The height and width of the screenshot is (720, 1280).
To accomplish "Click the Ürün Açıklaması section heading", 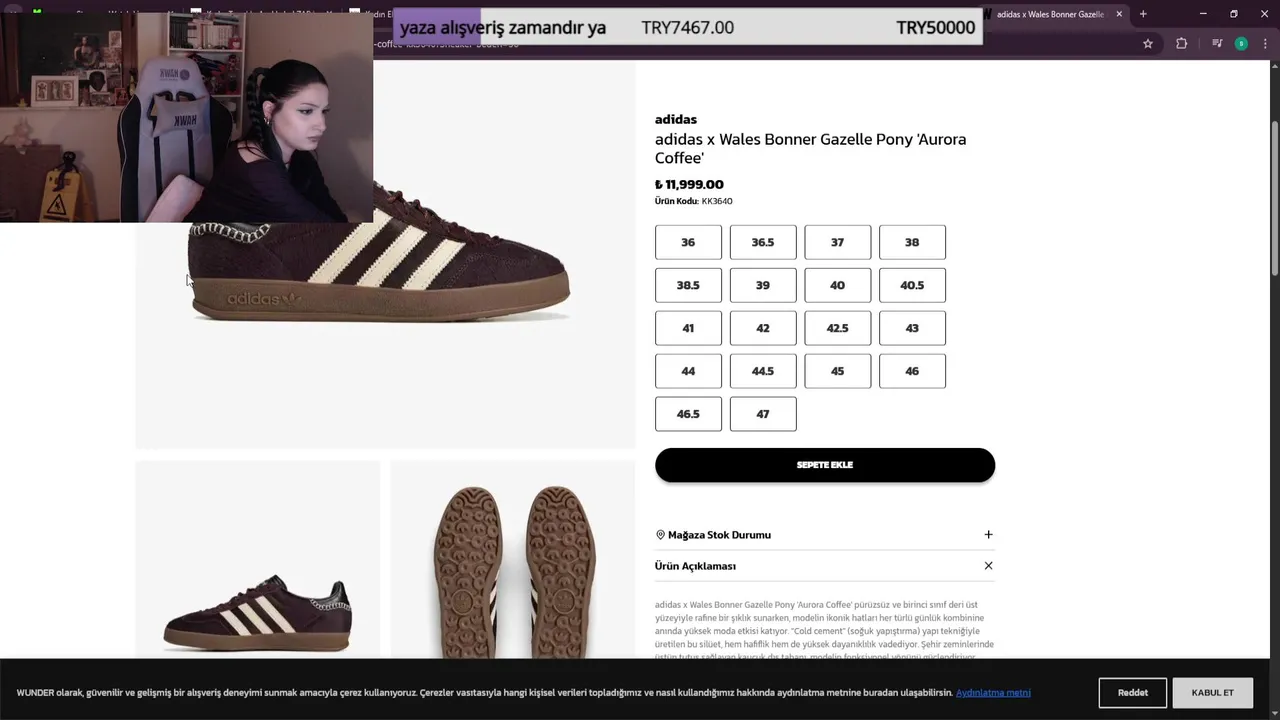I will tap(695, 566).
